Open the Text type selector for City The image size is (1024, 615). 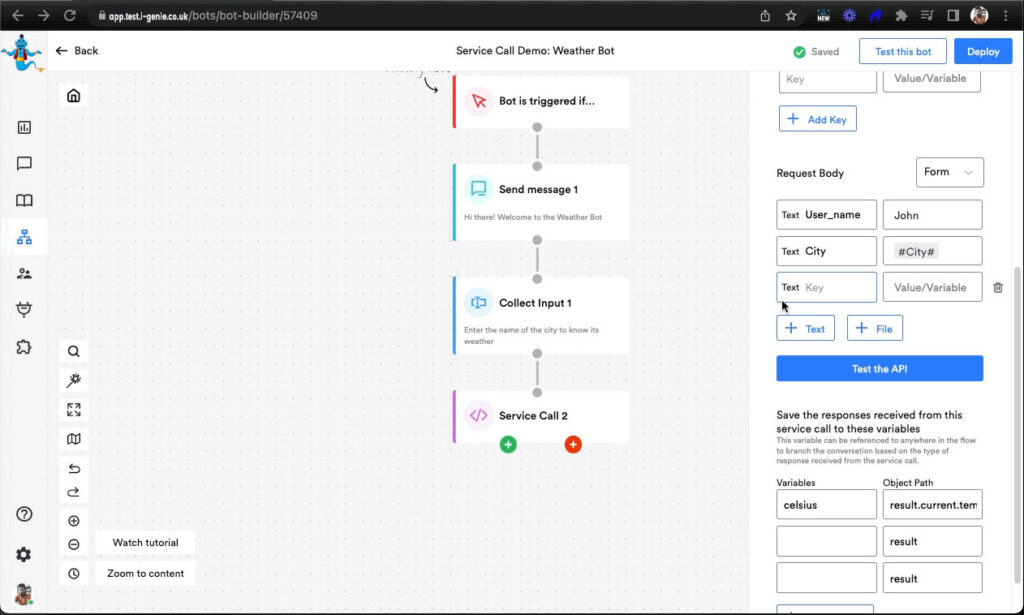pyautogui.click(x=790, y=252)
